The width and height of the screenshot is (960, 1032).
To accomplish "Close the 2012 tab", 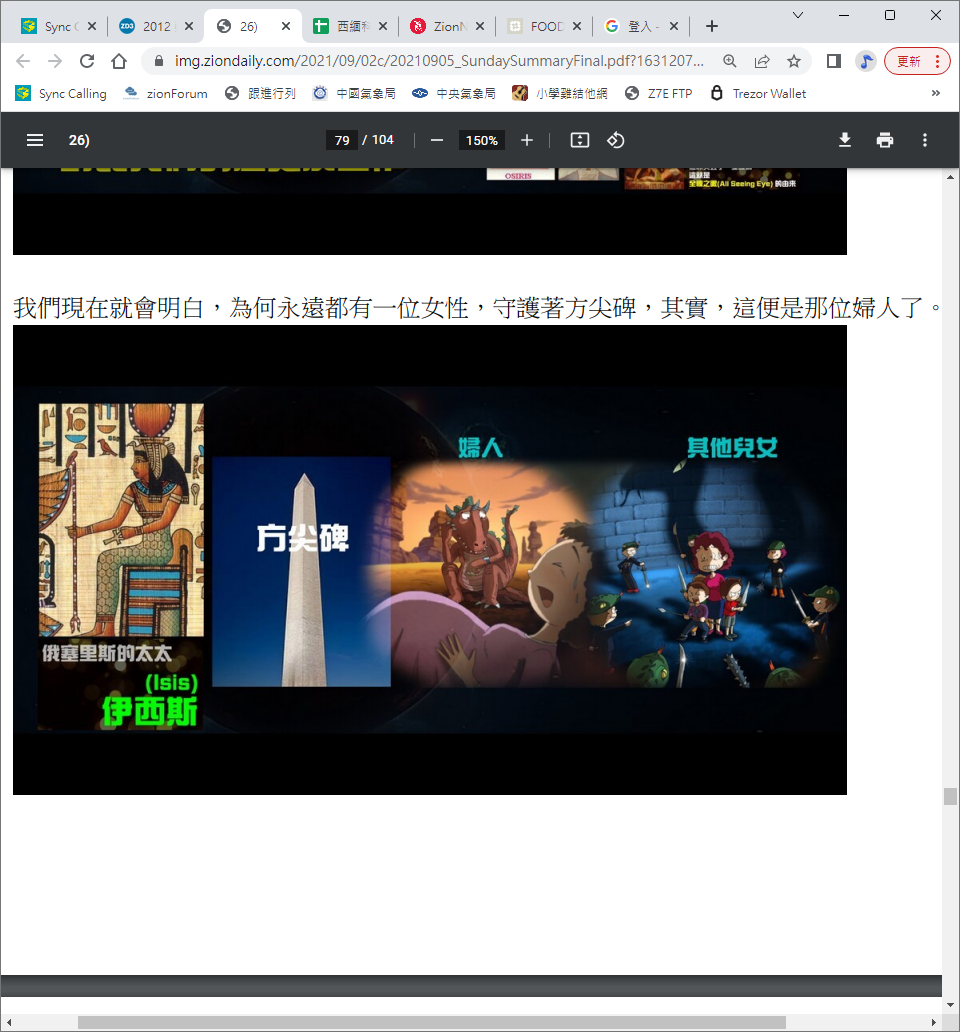I will point(189,26).
